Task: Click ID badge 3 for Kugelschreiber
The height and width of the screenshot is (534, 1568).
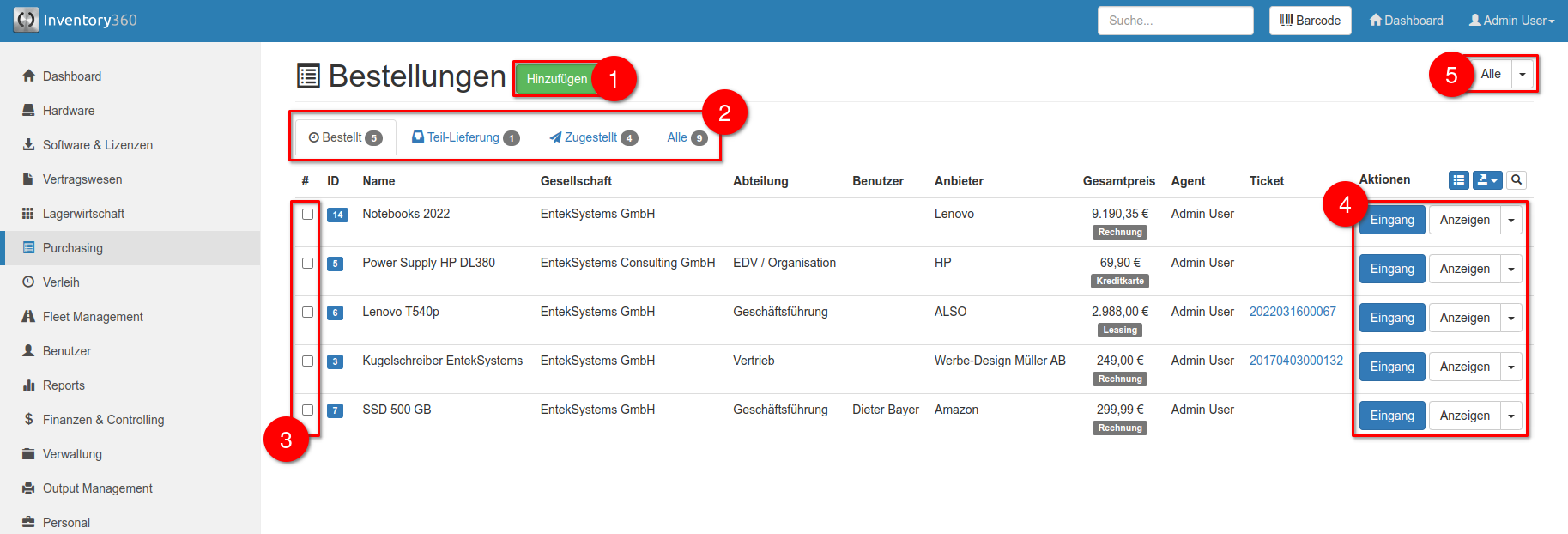Action: pyautogui.click(x=335, y=361)
